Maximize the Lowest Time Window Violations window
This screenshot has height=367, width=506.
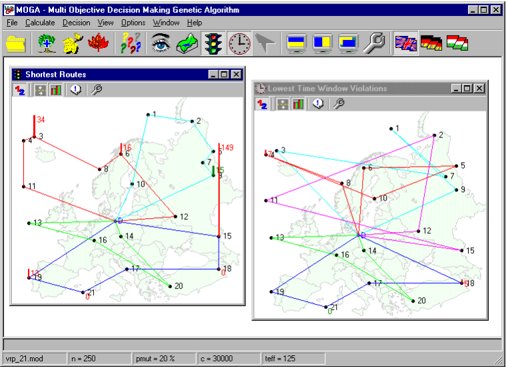coord(467,88)
